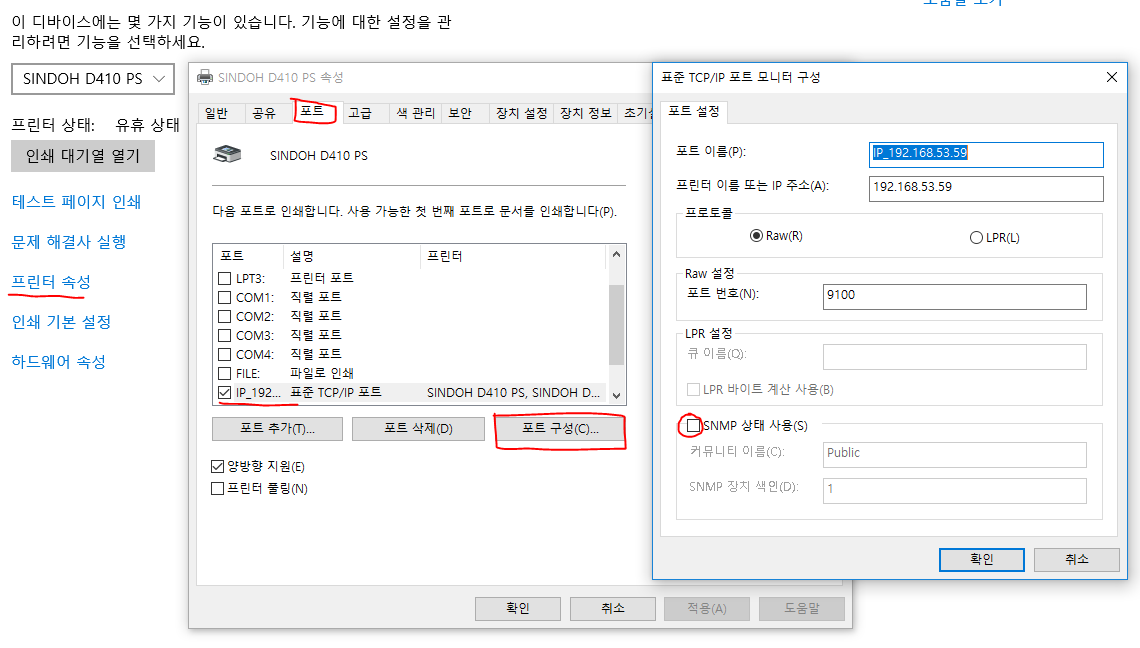Click the printer icon beside SINDOH D410 PS

click(x=227, y=155)
